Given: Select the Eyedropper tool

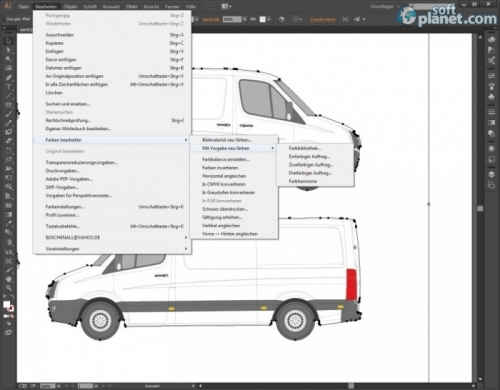Looking at the screenshot, I should point(9,223).
